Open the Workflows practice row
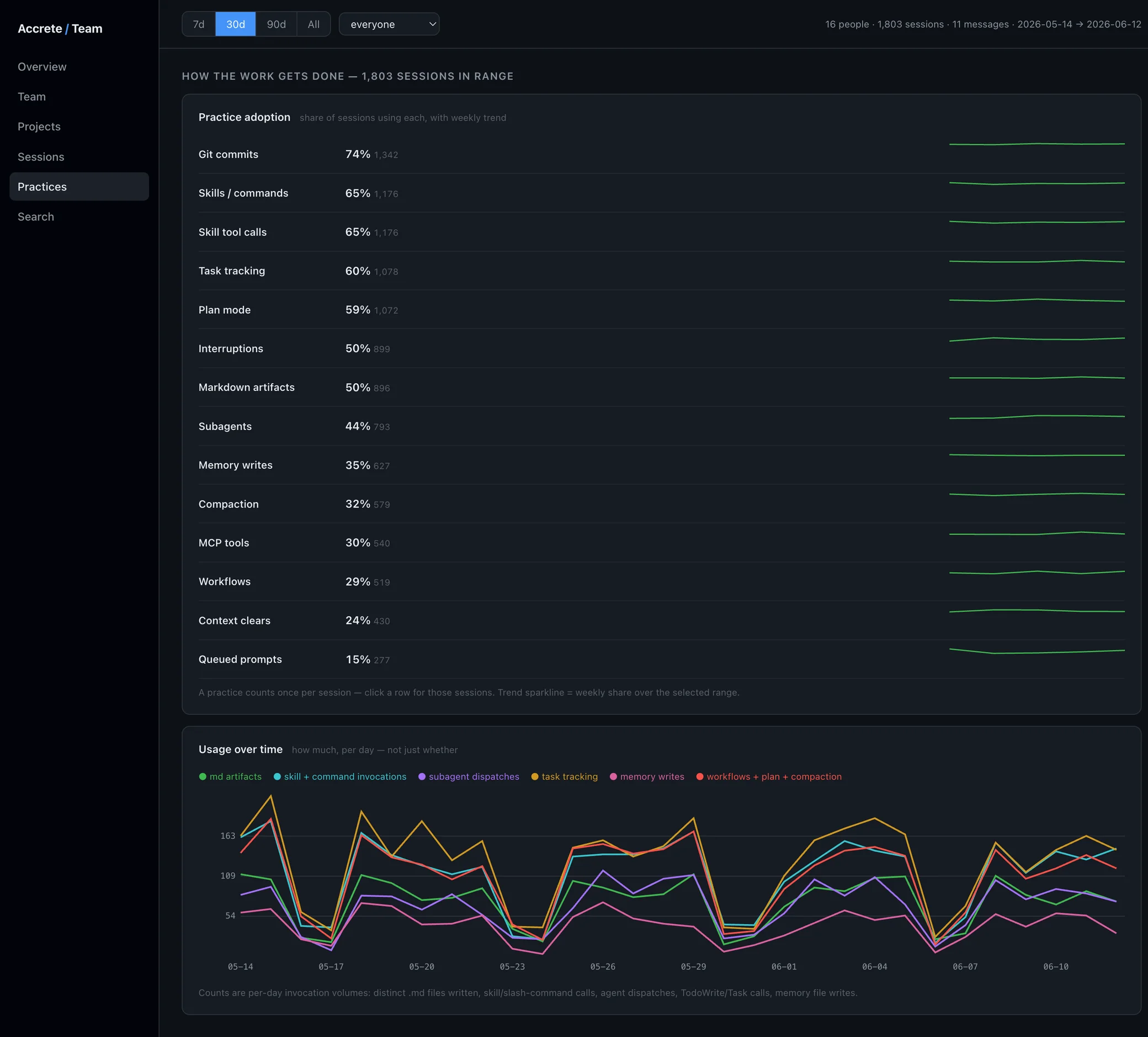The image size is (1148, 1037). pos(661,581)
